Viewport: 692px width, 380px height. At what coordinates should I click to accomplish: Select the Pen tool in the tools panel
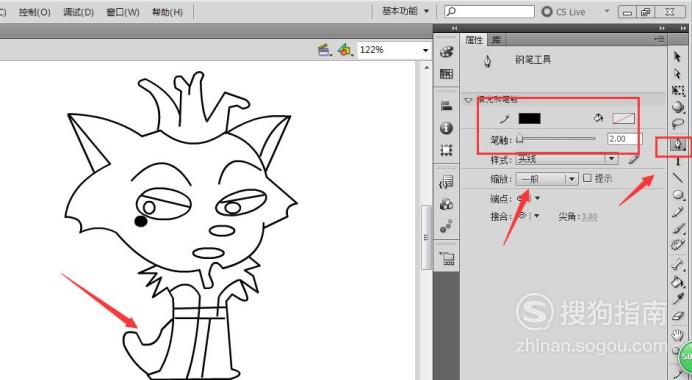(678, 145)
